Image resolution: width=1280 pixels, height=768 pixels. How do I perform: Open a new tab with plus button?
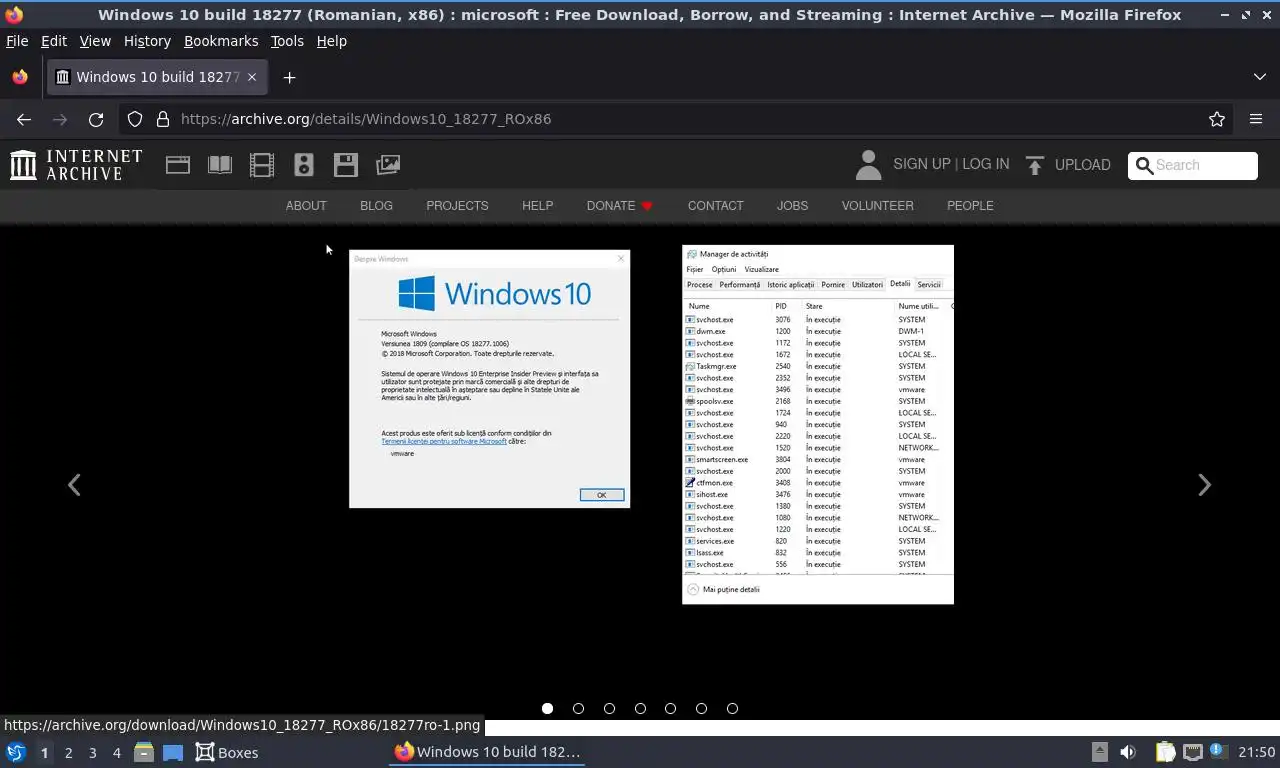pyautogui.click(x=289, y=77)
